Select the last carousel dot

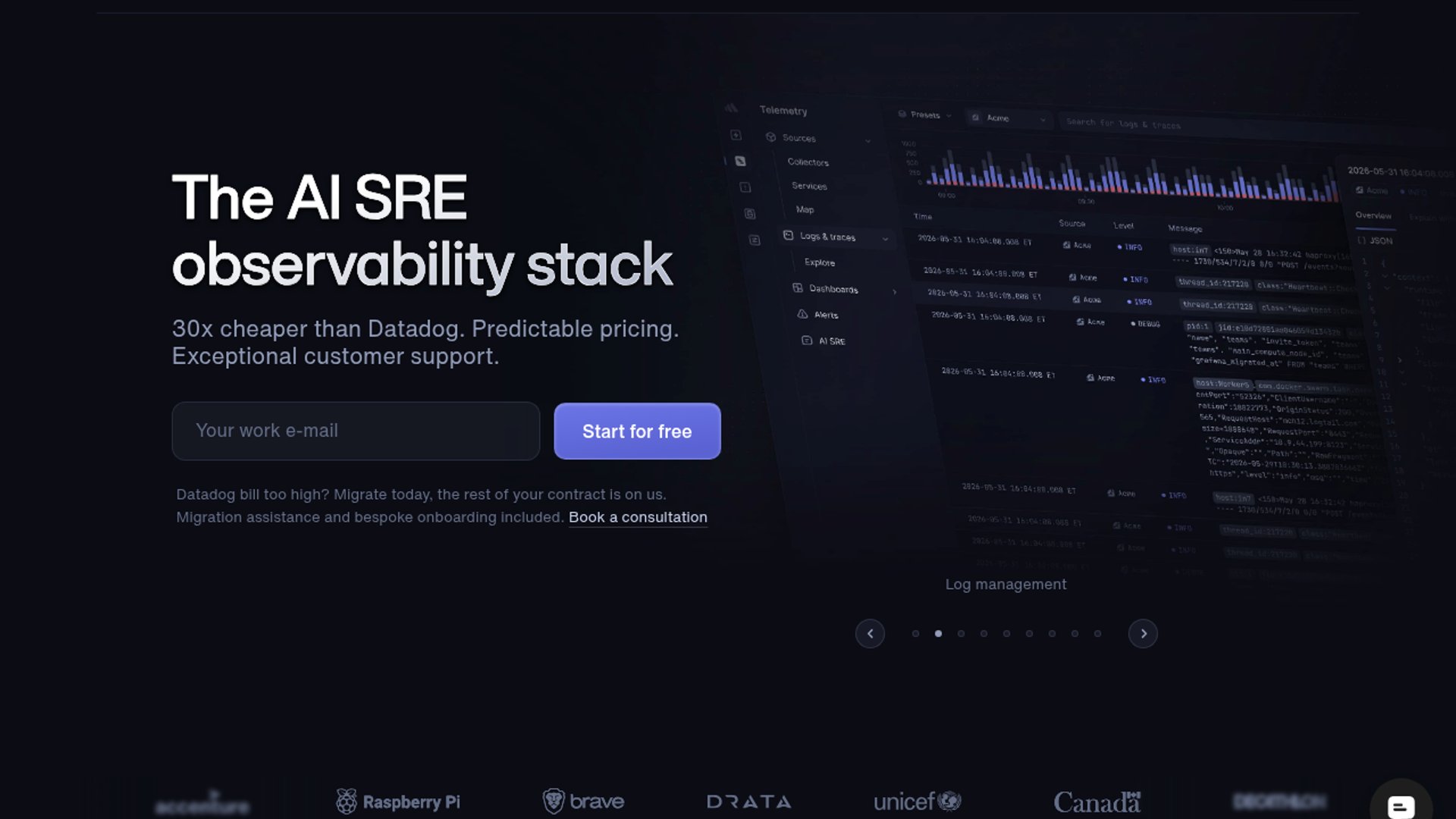(x=1097, y=633)
